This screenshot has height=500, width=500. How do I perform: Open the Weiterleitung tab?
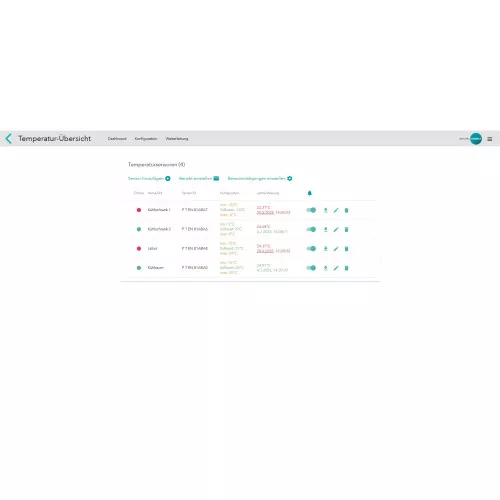tap(177, 139)
